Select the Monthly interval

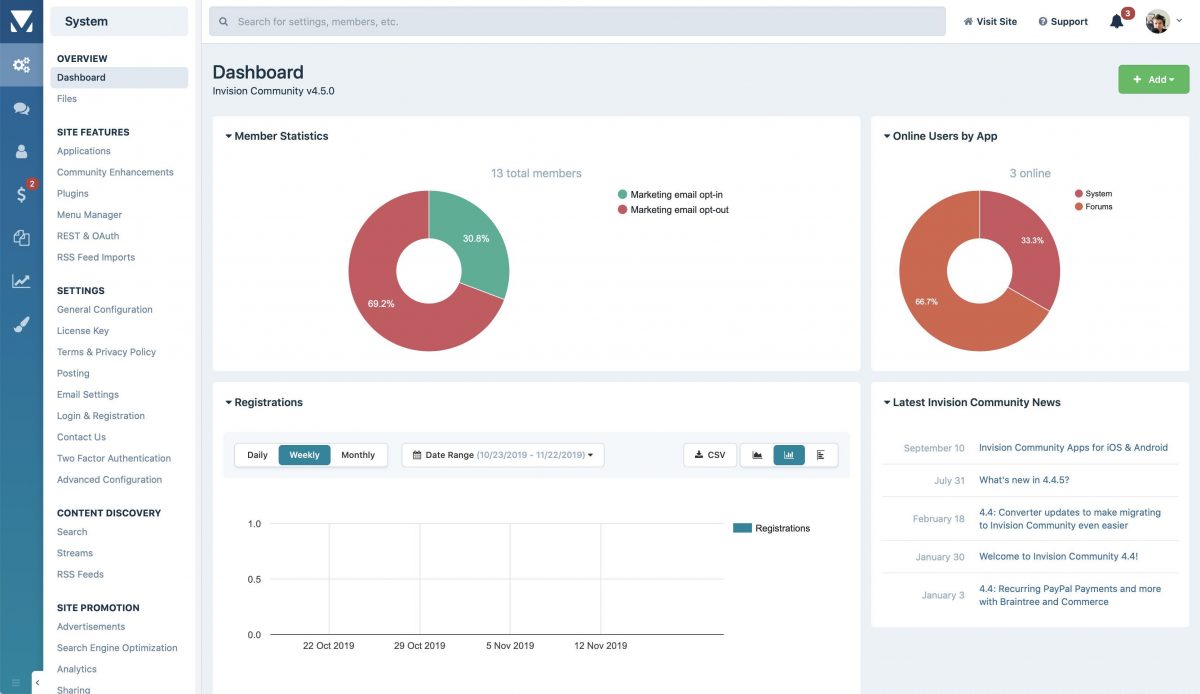coord(358,455)
